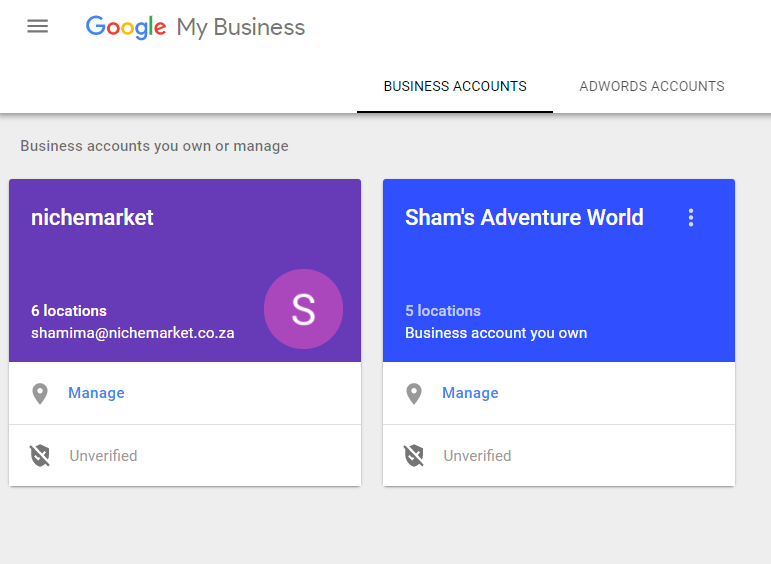Select the Sham's Adventure World card title
The height and width of the screenshot is (564, 771).
point(524,217)
